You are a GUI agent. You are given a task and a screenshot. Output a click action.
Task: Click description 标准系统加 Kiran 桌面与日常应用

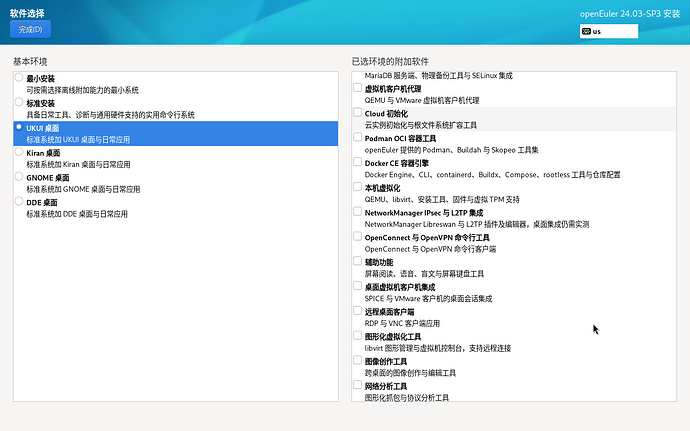click(78, 165)
